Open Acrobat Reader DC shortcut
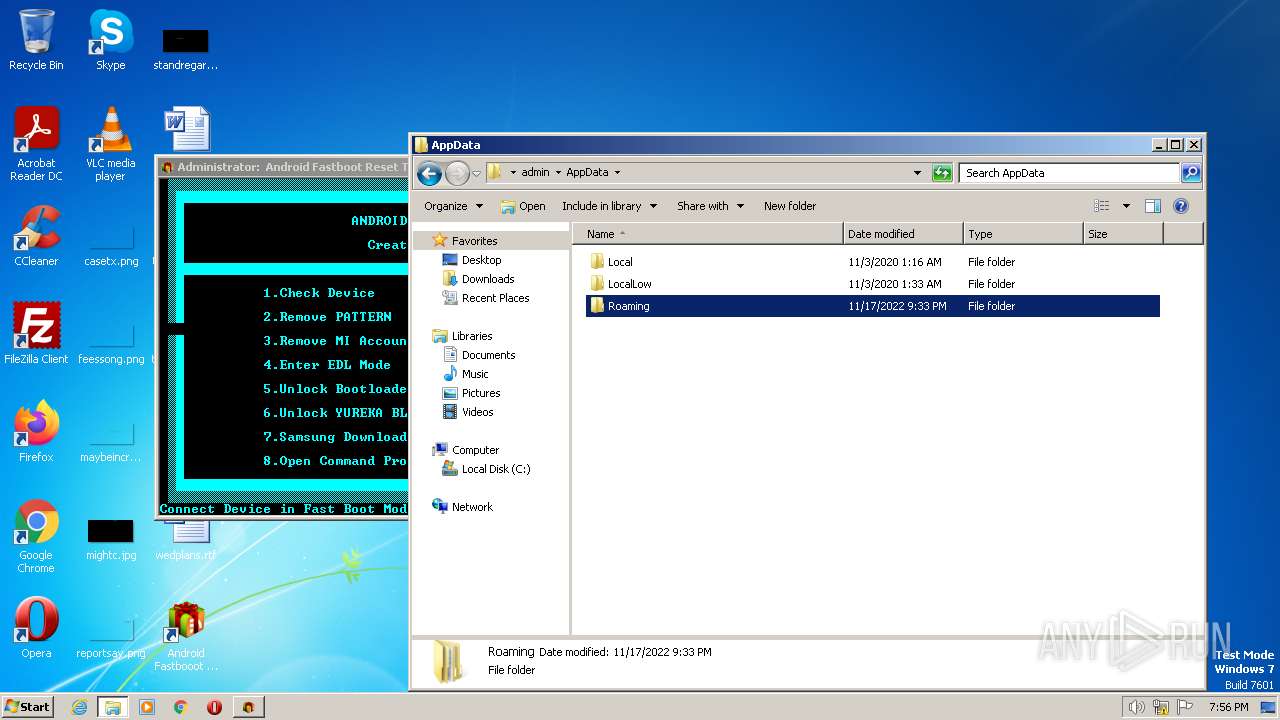Viewport: 1280px width, 720px height. pos(36,143)
